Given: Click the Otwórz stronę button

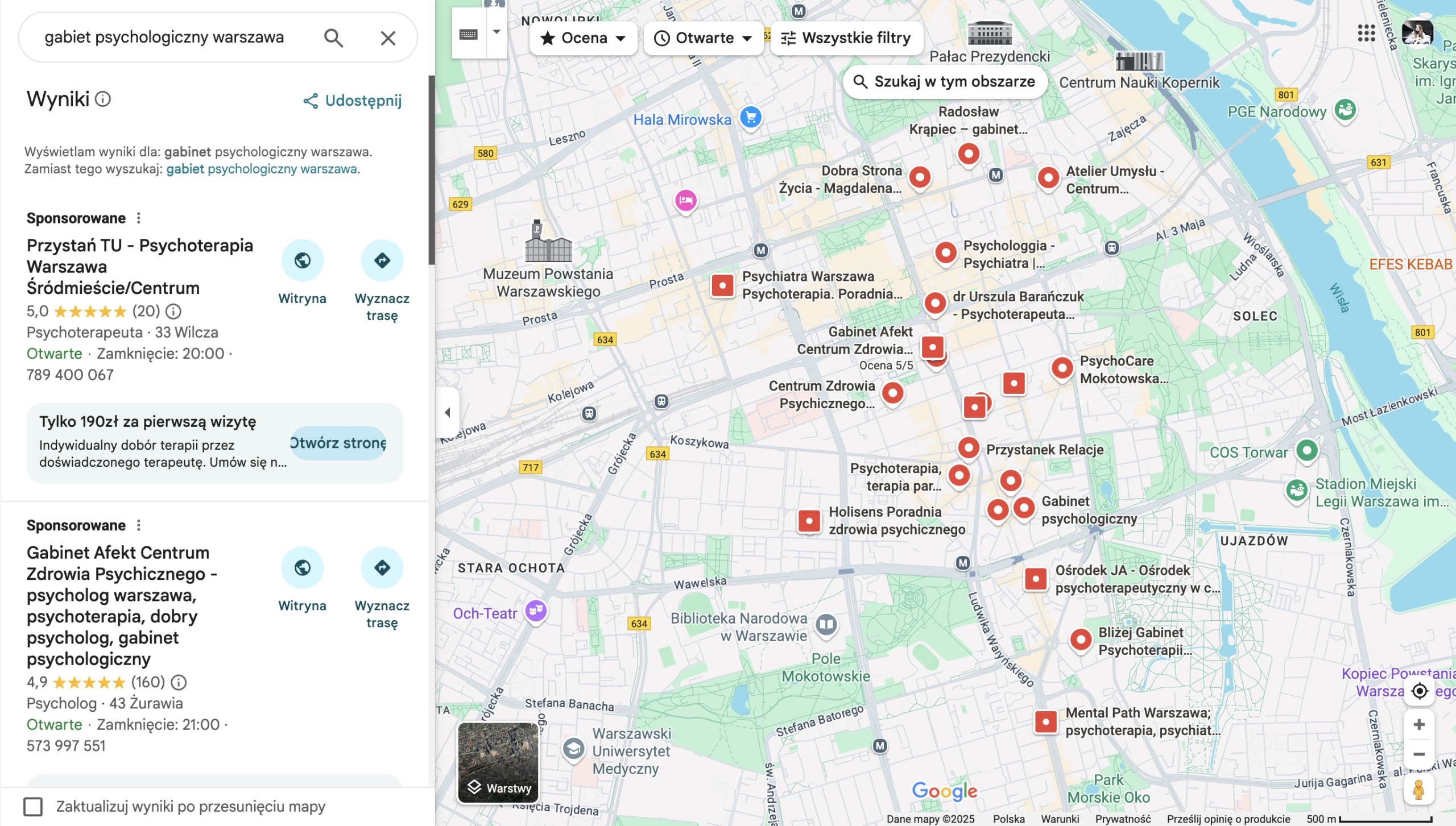Looking at the screenshot, I should point(338,443).
